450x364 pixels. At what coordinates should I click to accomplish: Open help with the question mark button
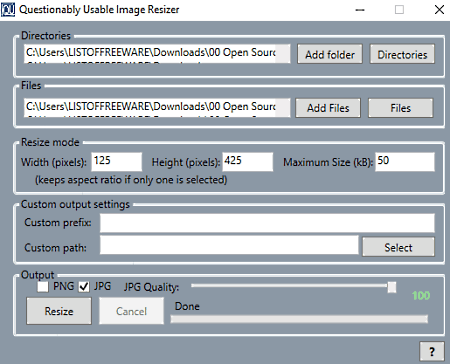pos(432,351)
